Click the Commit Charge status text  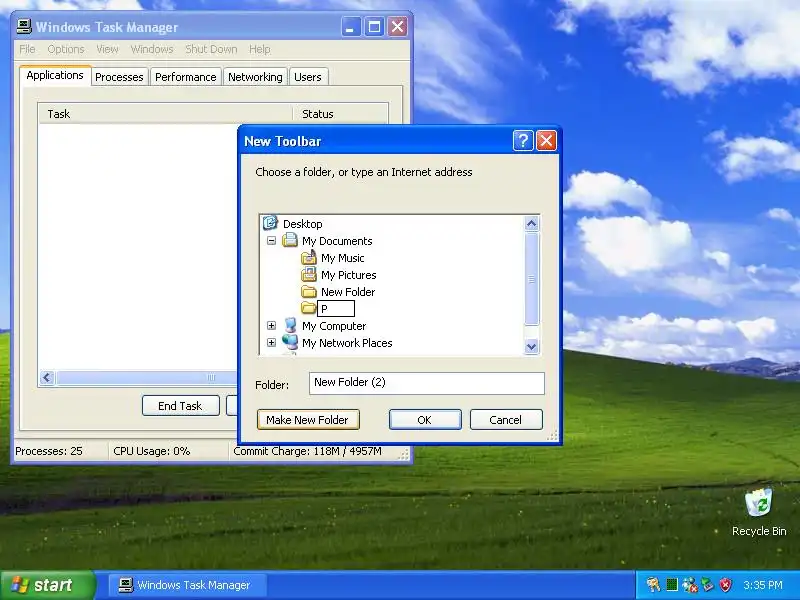coord(308,451)
